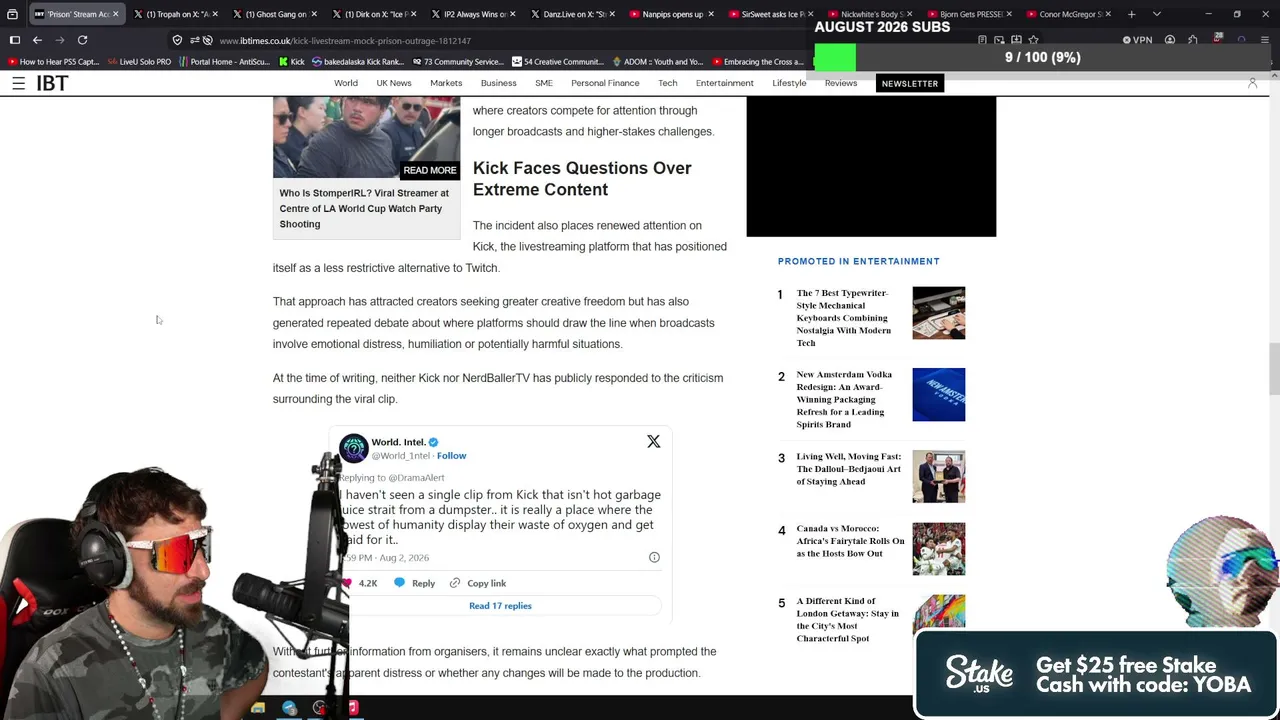Image resolution: width=1280 pixels, height=720 pixels.
Task: Switch to the Ghost Gang on X tab
Action: (x=275, y=14)
